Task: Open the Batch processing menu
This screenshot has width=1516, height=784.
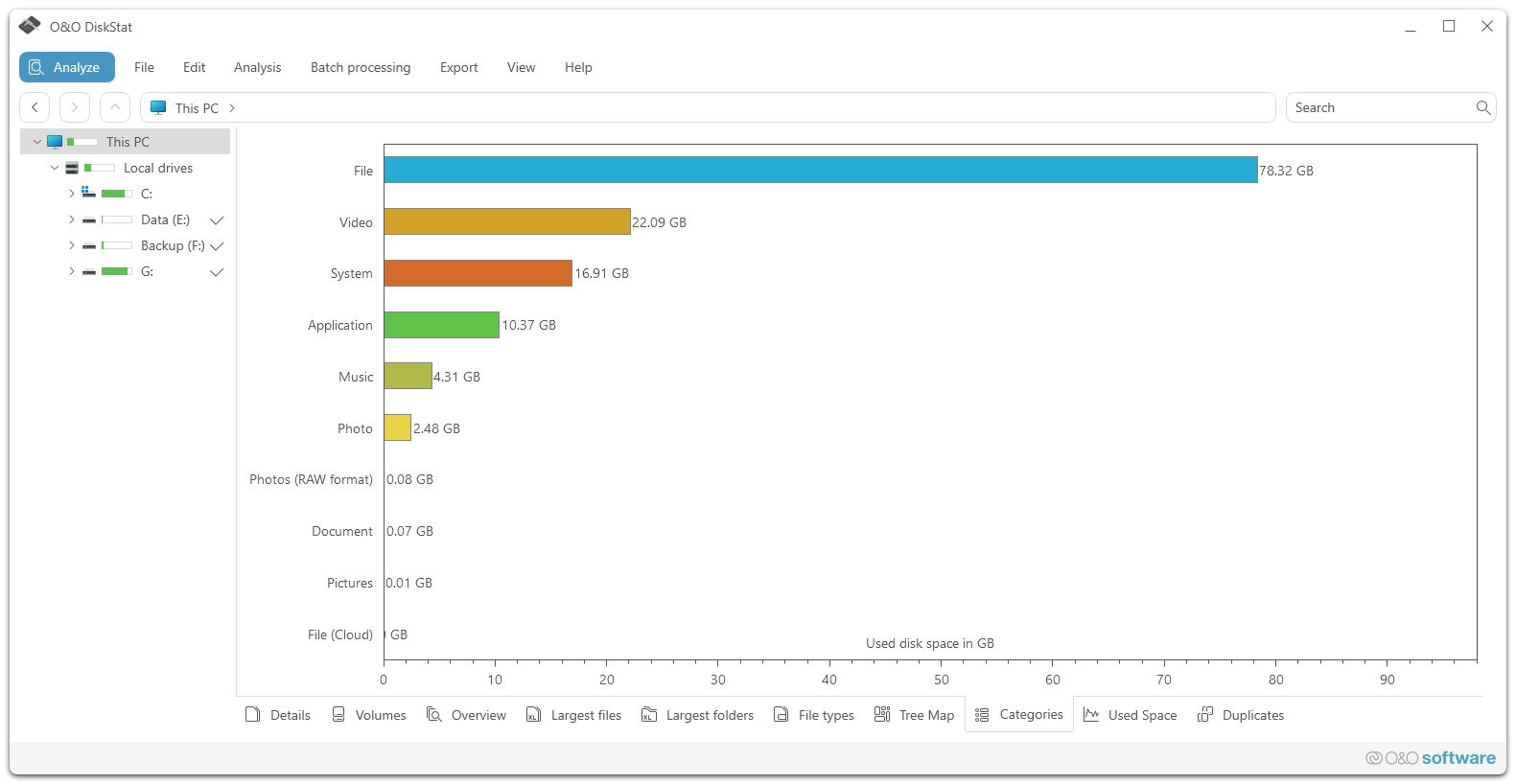Action: [361, 67]
